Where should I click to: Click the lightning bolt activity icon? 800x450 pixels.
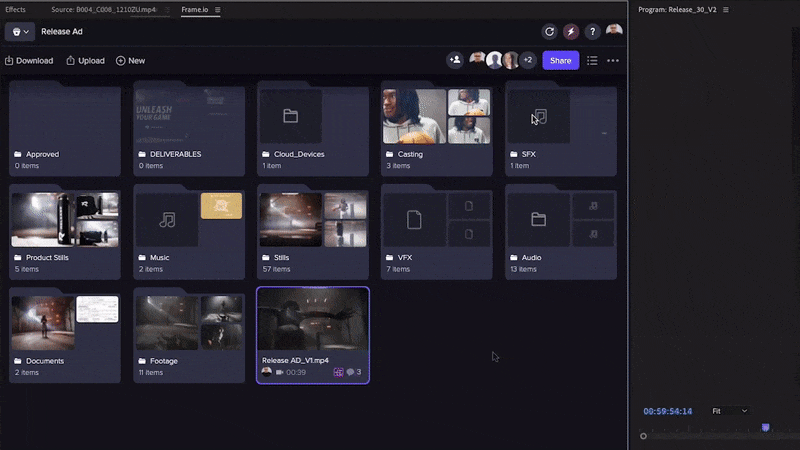point(571,32)
